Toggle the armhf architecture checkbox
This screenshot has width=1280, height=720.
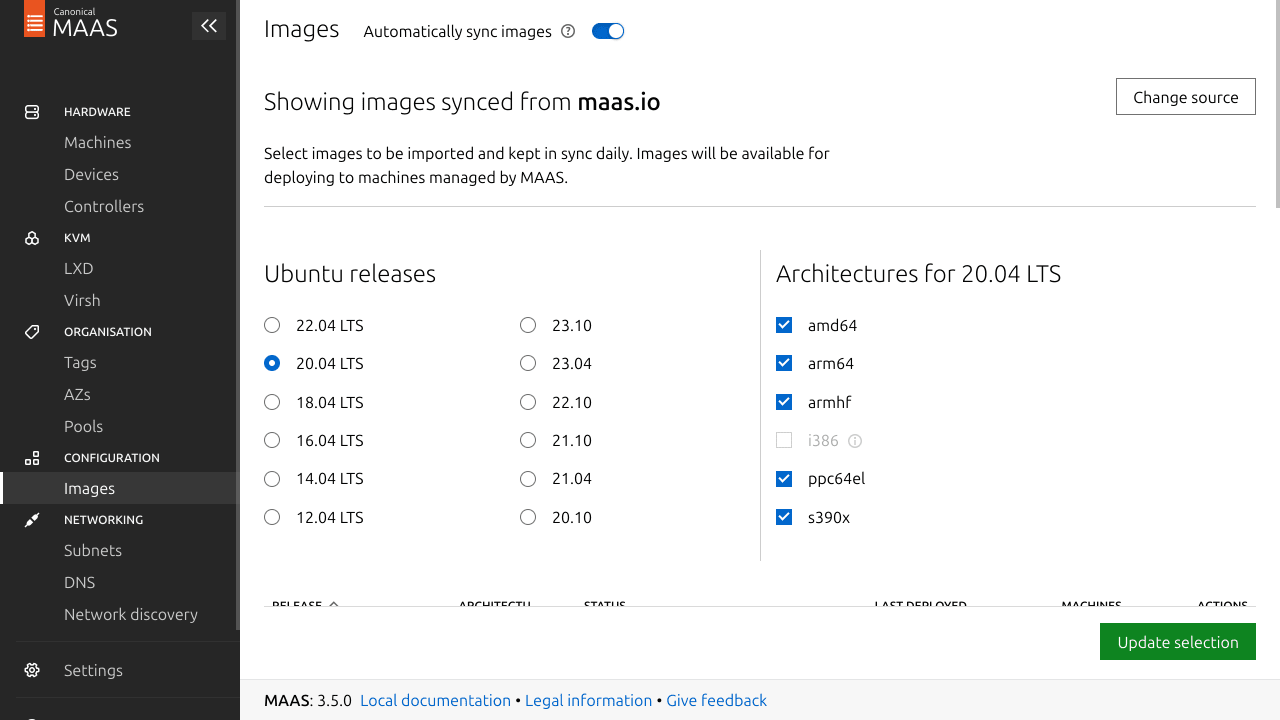(x=784, y=402)
